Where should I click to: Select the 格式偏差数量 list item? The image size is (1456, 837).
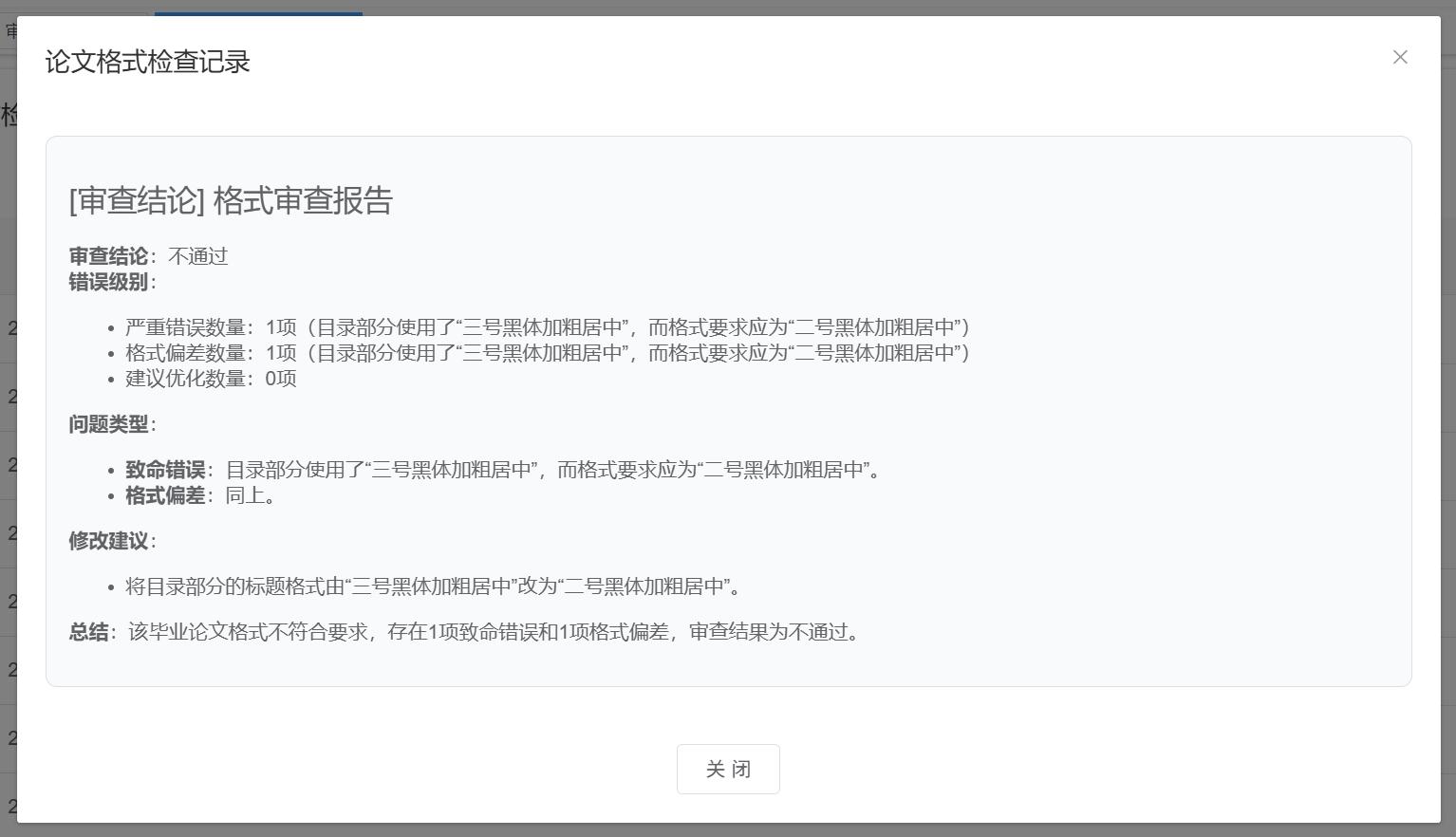point(547,353)
